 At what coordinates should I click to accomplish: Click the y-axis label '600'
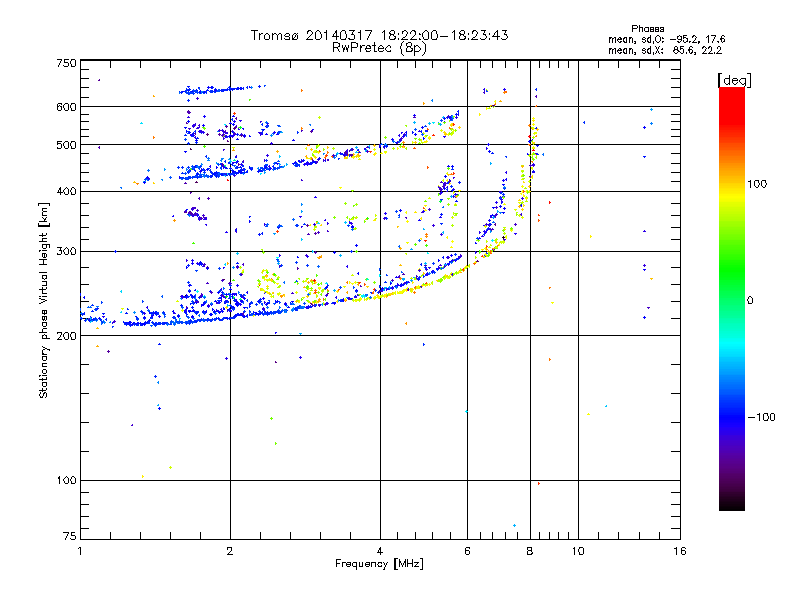66,107
